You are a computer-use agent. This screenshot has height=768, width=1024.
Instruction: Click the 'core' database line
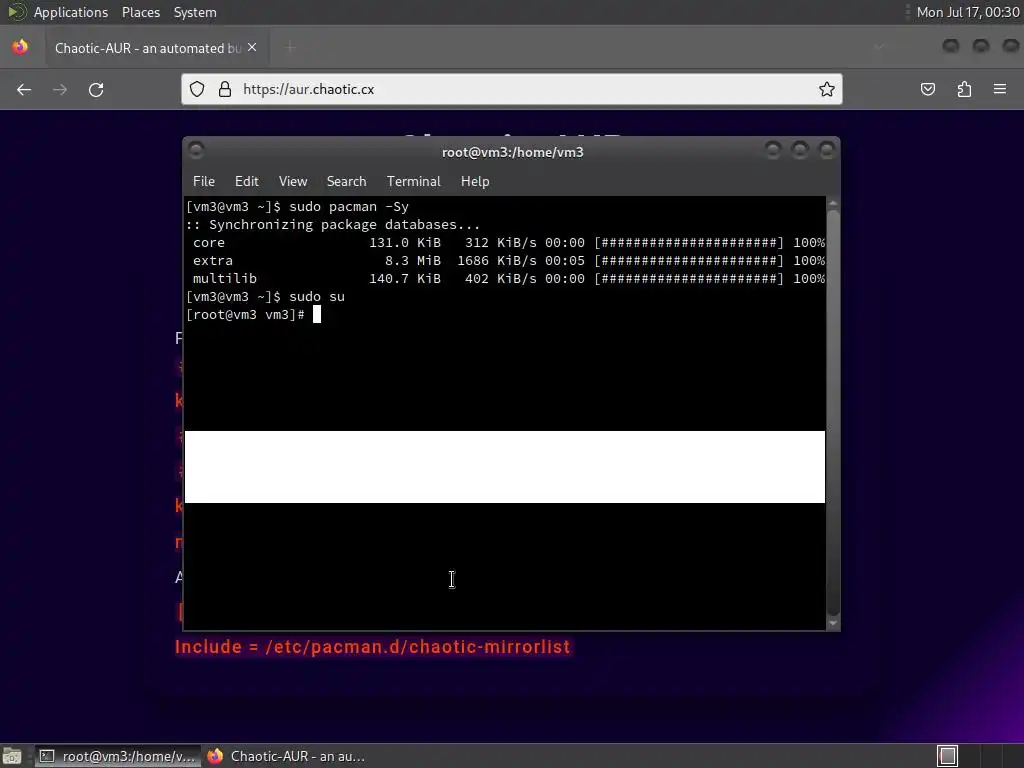pyautogui.click(x=505, y=242)
